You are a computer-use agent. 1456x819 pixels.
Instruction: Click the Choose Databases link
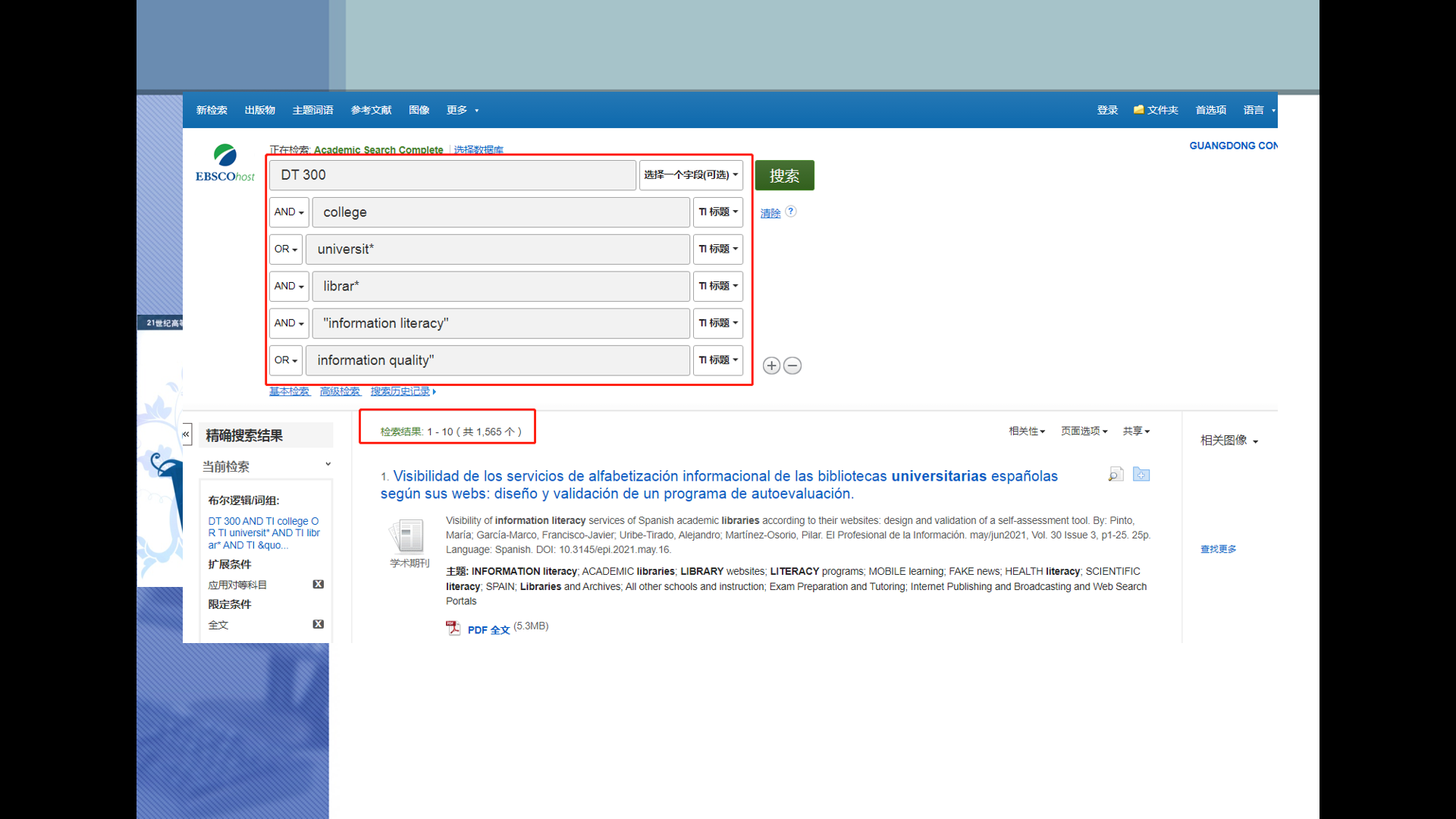[479, 150]
